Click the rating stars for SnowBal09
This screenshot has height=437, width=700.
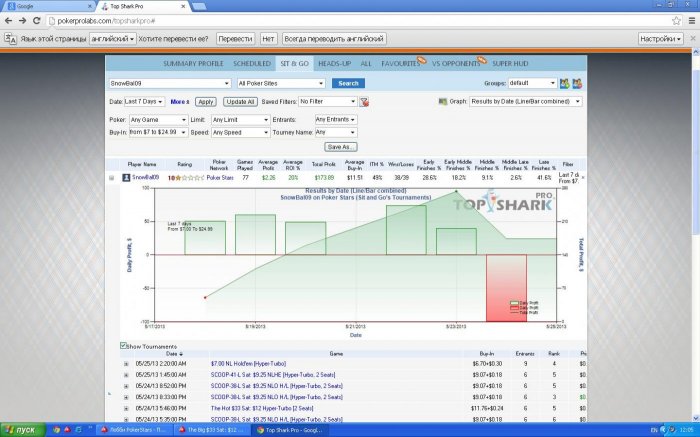(x=186, y=177)
